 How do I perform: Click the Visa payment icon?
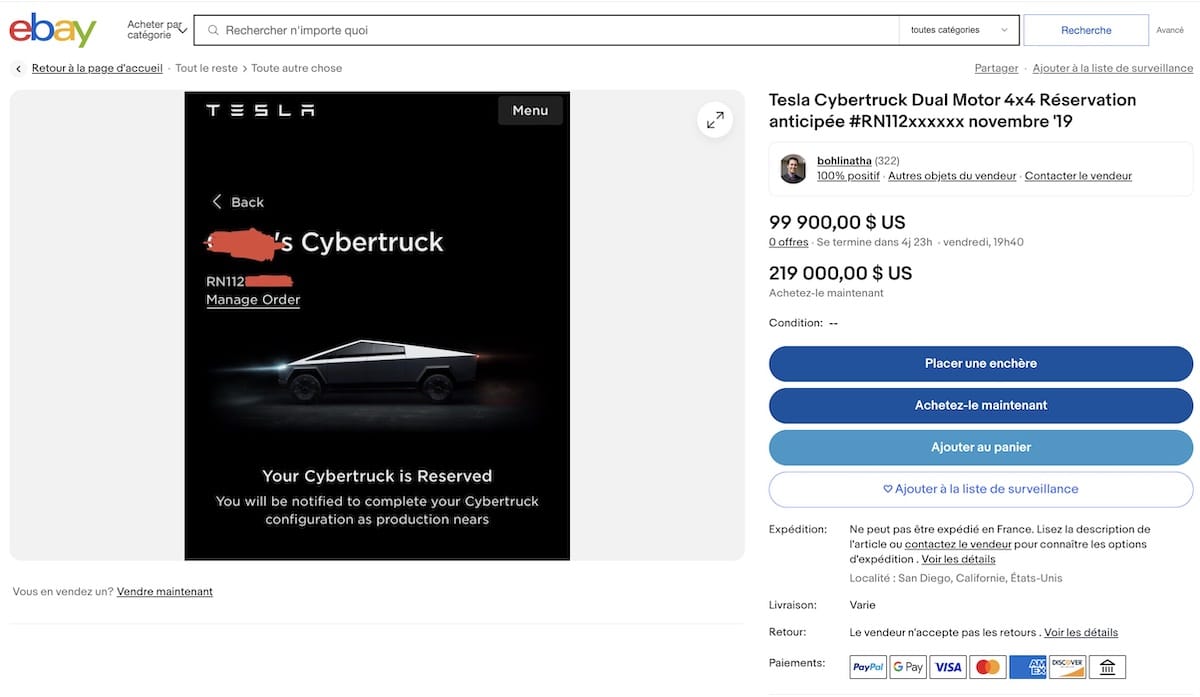(948, 667)
